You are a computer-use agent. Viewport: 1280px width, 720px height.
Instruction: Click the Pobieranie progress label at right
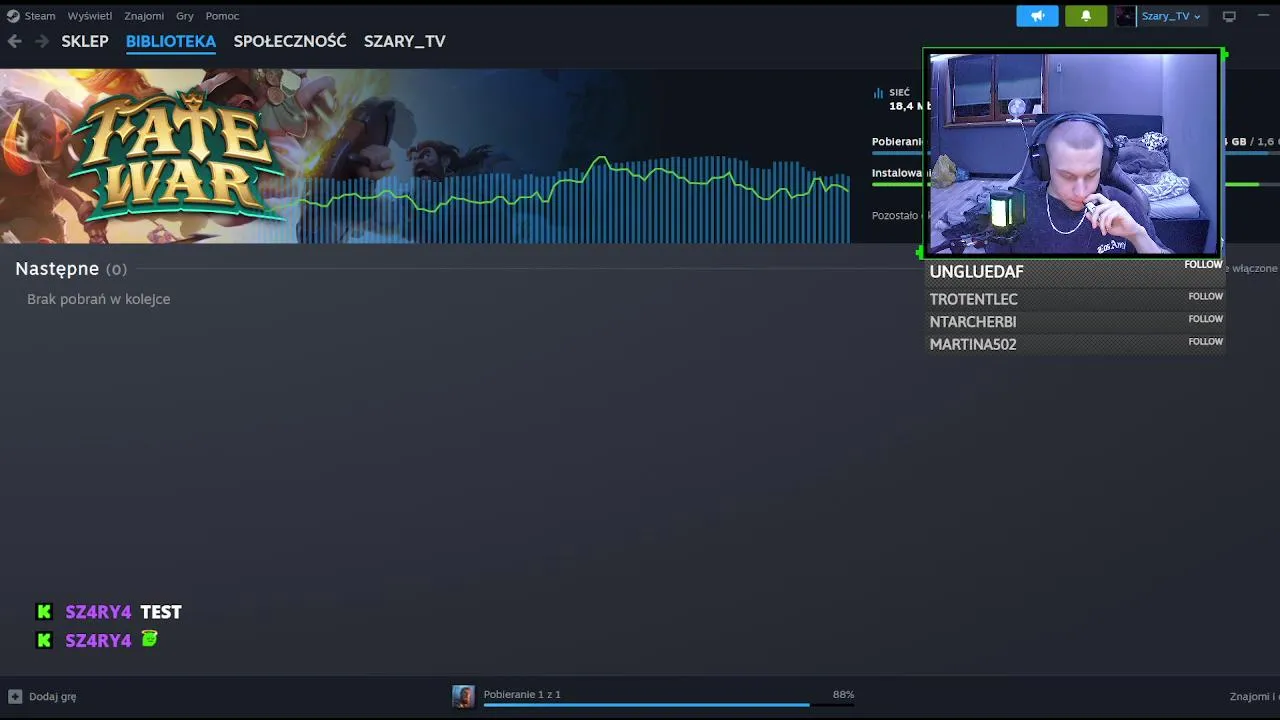click(896, 142)
